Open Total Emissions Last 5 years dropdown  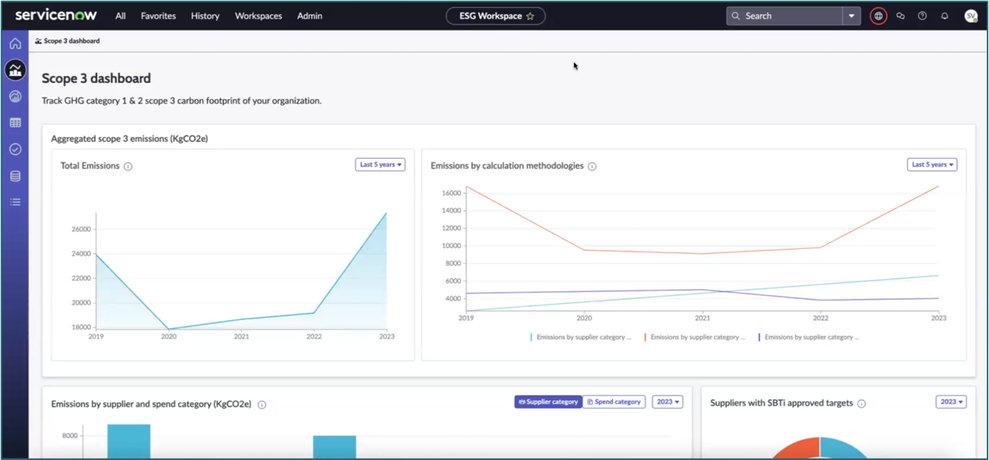380,165
